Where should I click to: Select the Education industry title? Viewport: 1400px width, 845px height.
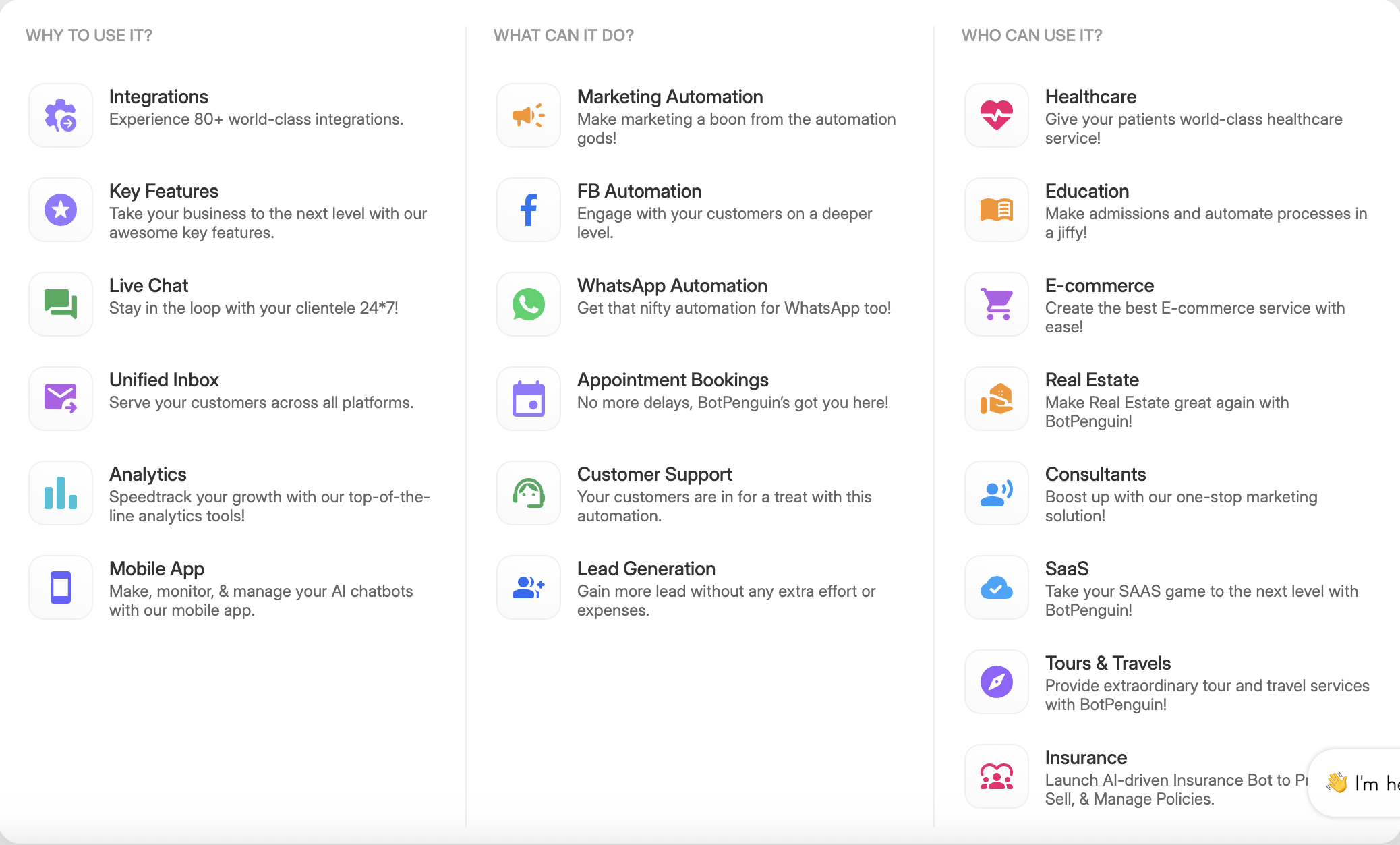click(x=1087, y=191)
